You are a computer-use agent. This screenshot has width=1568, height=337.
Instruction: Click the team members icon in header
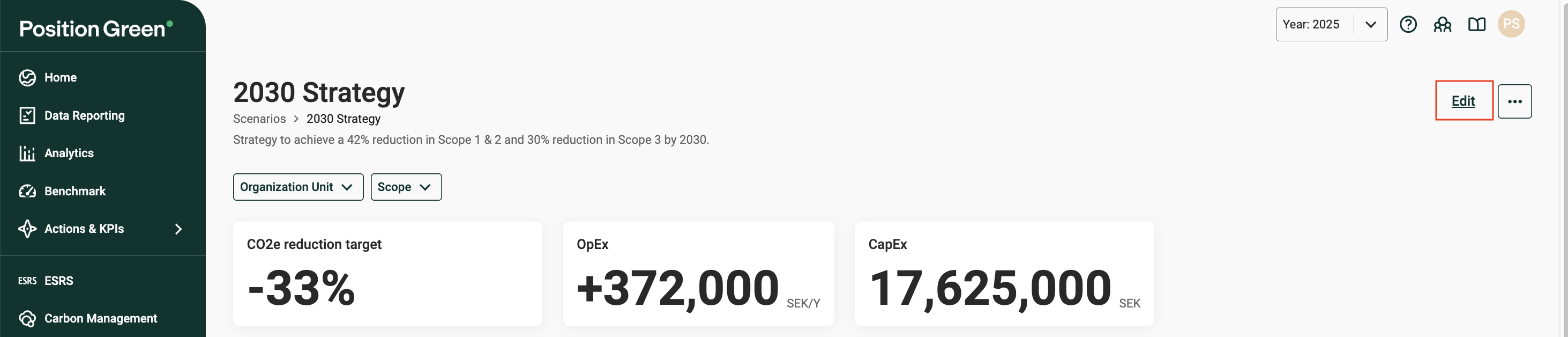coord(1442,24)
